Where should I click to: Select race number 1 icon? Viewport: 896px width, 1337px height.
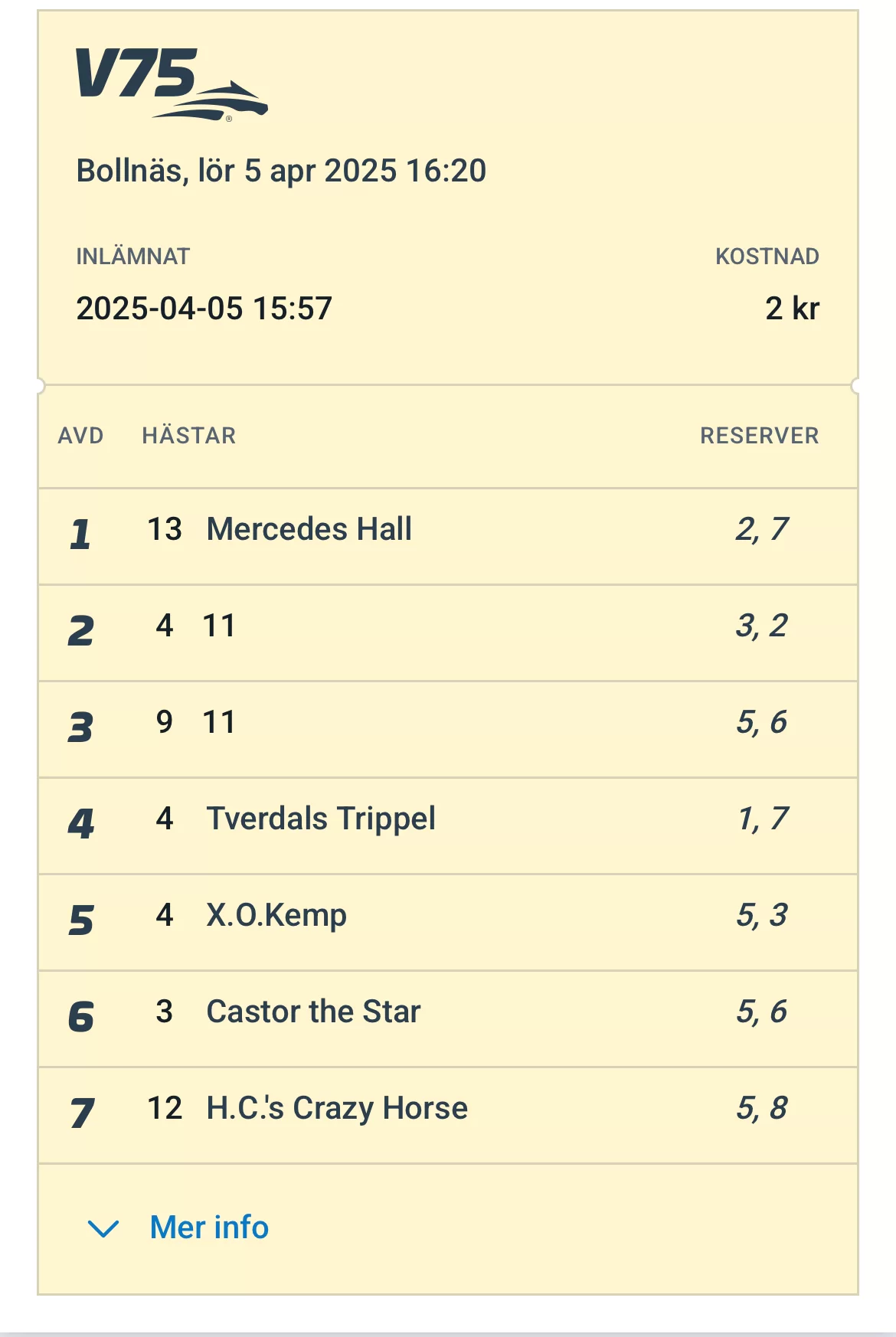point(80,534)
